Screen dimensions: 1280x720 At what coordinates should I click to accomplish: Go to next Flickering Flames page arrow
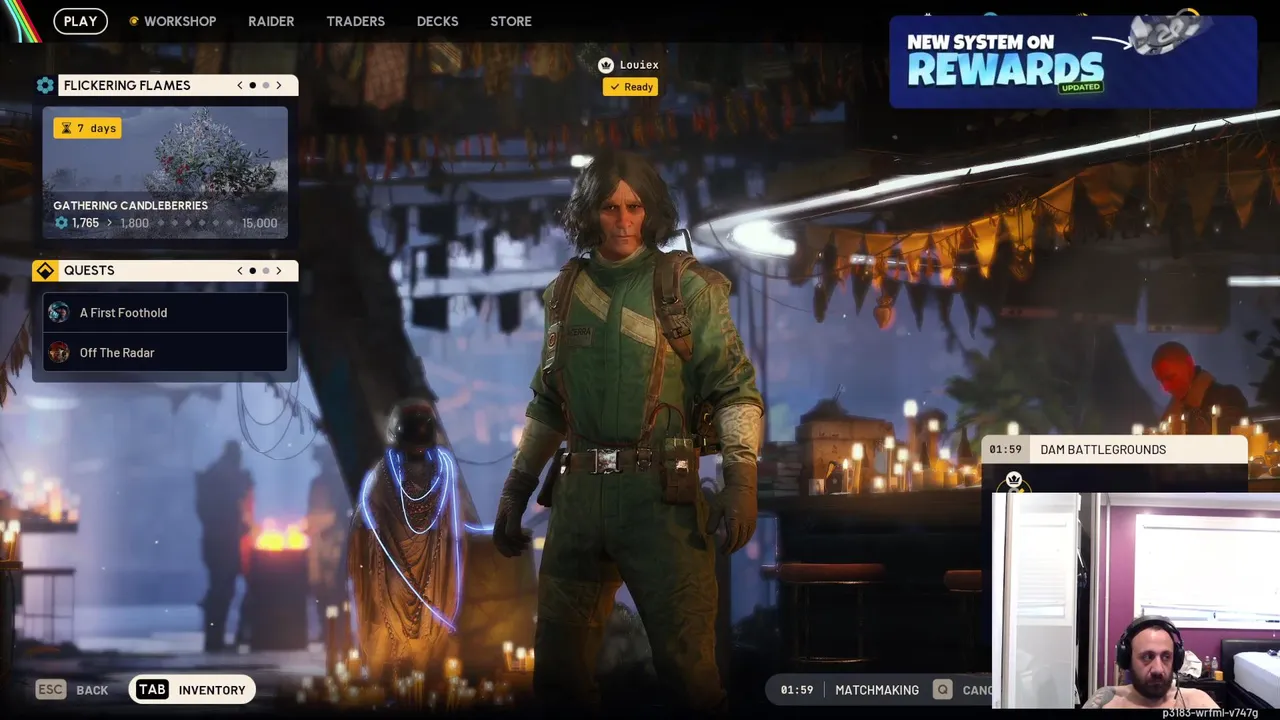tap(279, 85)
